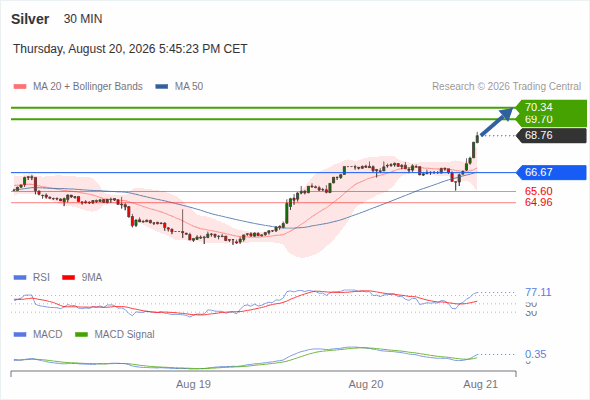Screen dimensions: 590x400
Task: Click the Aug 21 date axis label
Action: pyautogui.click(x=481, y=384)
